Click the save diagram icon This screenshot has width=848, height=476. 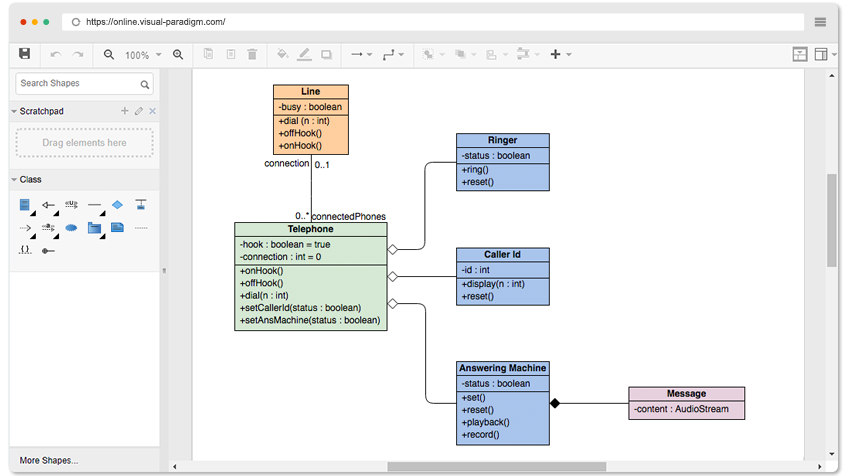(x=24, y=54)
